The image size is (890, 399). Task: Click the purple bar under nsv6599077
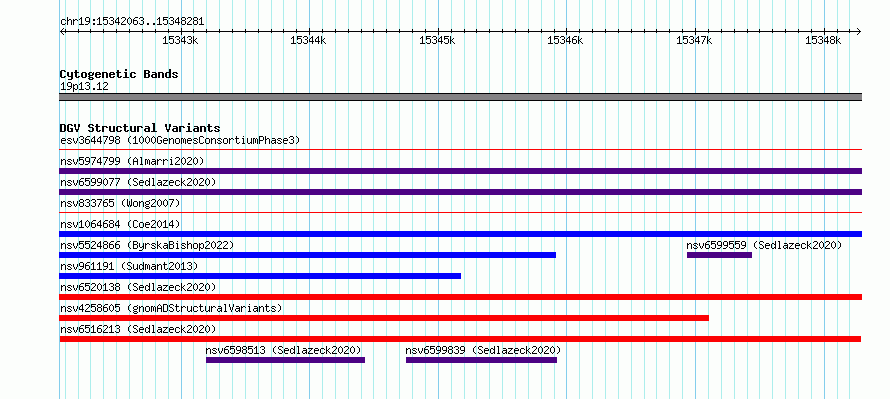(x=460, y=192)
